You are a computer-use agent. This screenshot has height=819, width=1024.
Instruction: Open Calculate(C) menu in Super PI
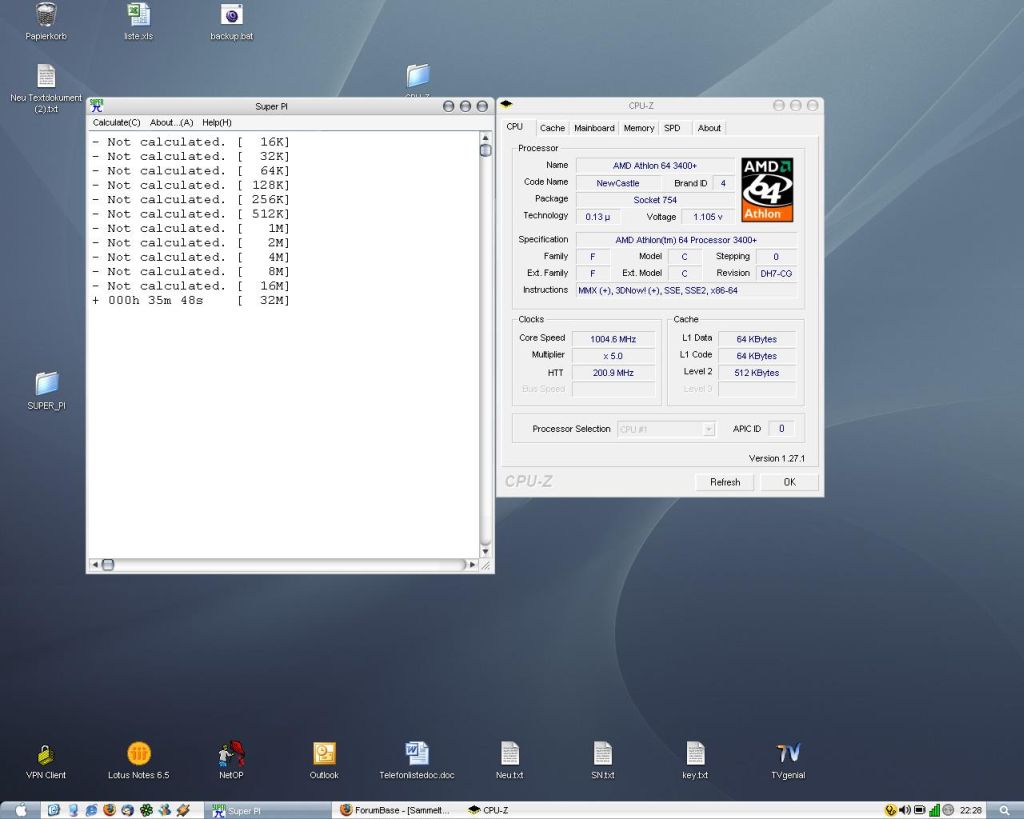[116, 123]
